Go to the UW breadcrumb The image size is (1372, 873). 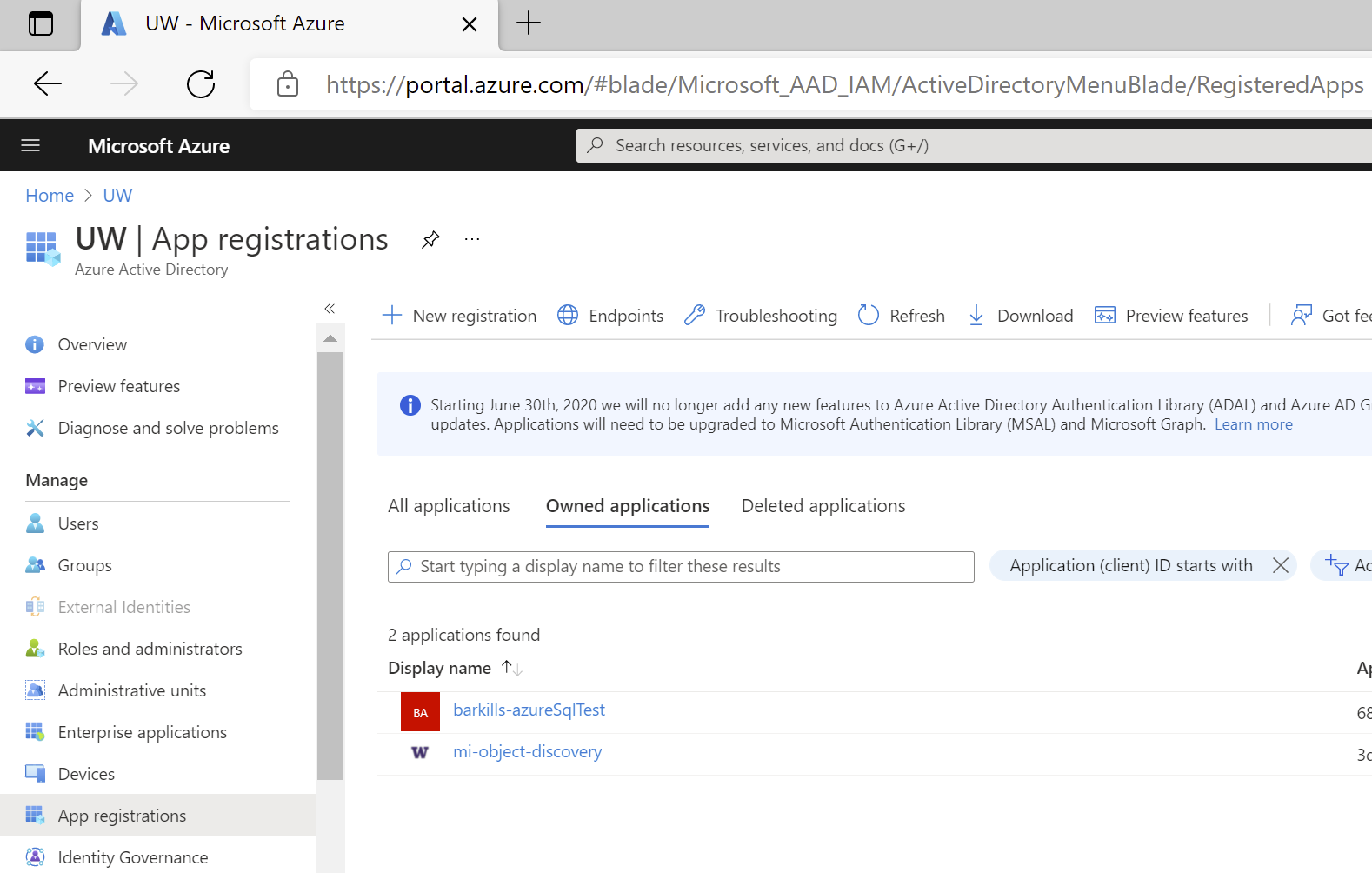pos(117,196)
